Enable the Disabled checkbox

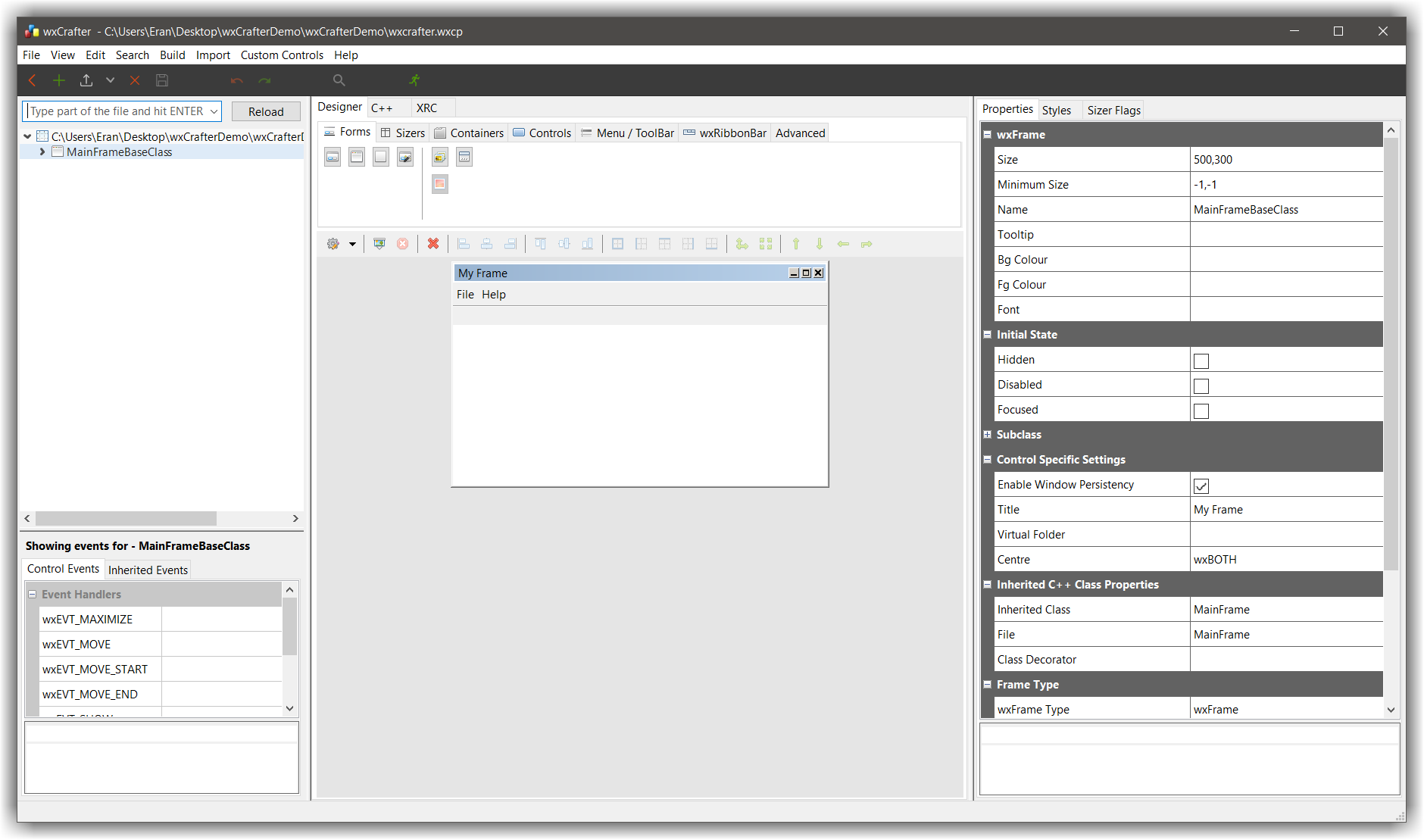[1201, 386]
